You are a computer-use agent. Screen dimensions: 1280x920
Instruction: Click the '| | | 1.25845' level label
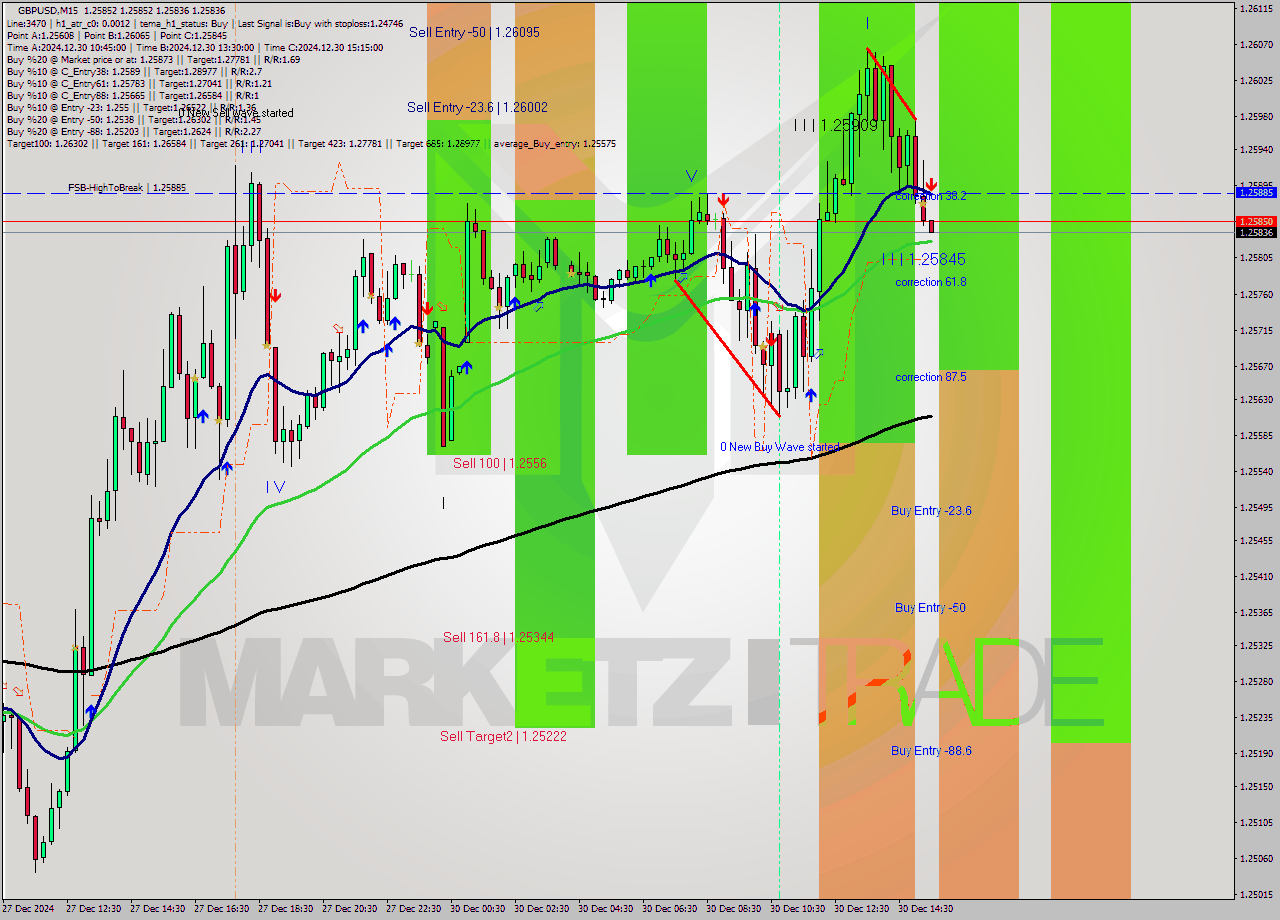pyautogui.click(x=923, y=259)
